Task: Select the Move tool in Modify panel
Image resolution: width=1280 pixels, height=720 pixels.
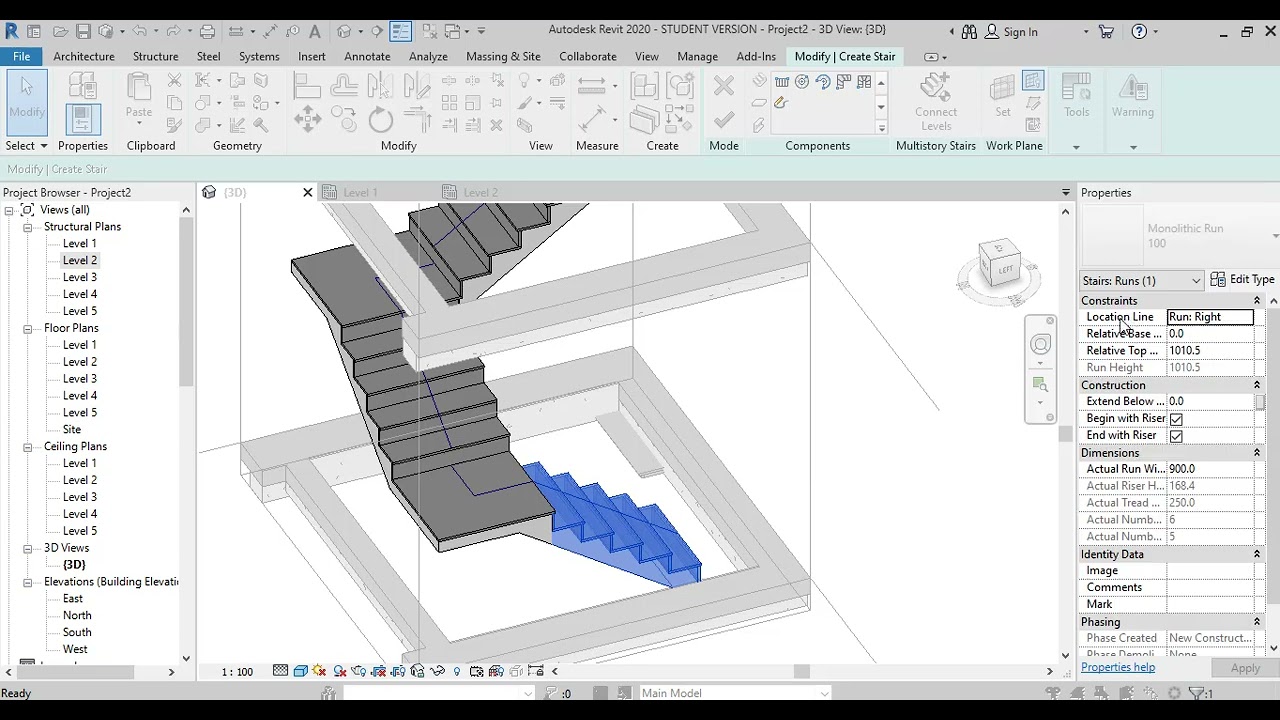Action: [x=307, y=120]
